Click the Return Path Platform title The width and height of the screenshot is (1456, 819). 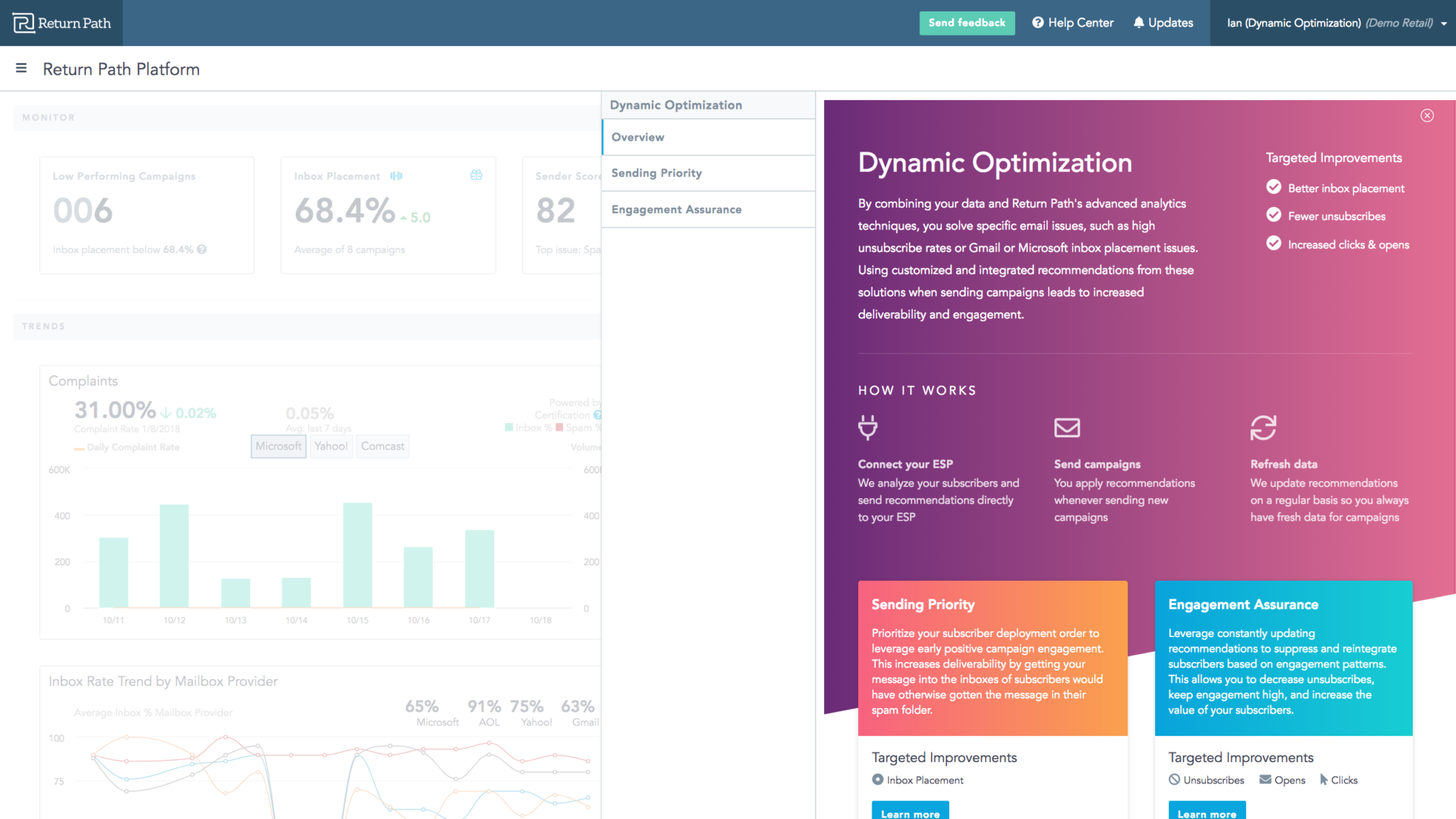[x=121, y=69]
